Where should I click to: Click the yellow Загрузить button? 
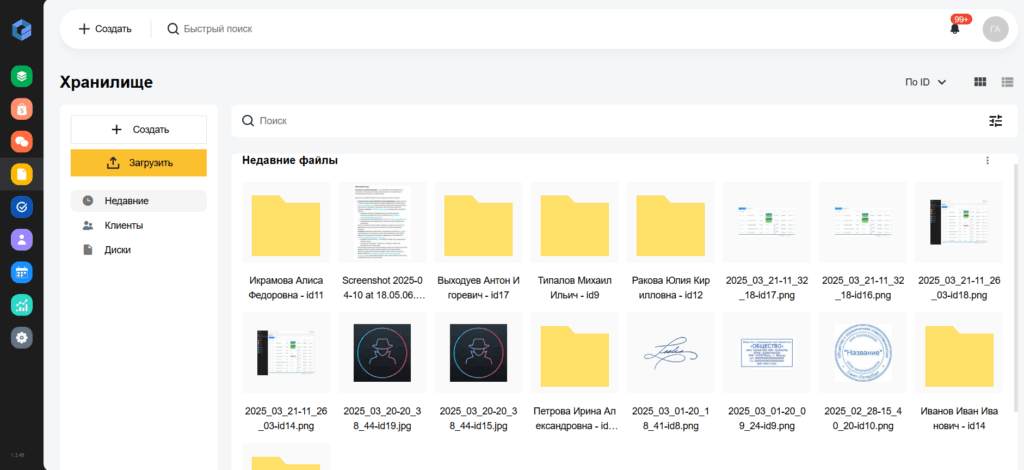pyautogui.click(x=138, y=163)
